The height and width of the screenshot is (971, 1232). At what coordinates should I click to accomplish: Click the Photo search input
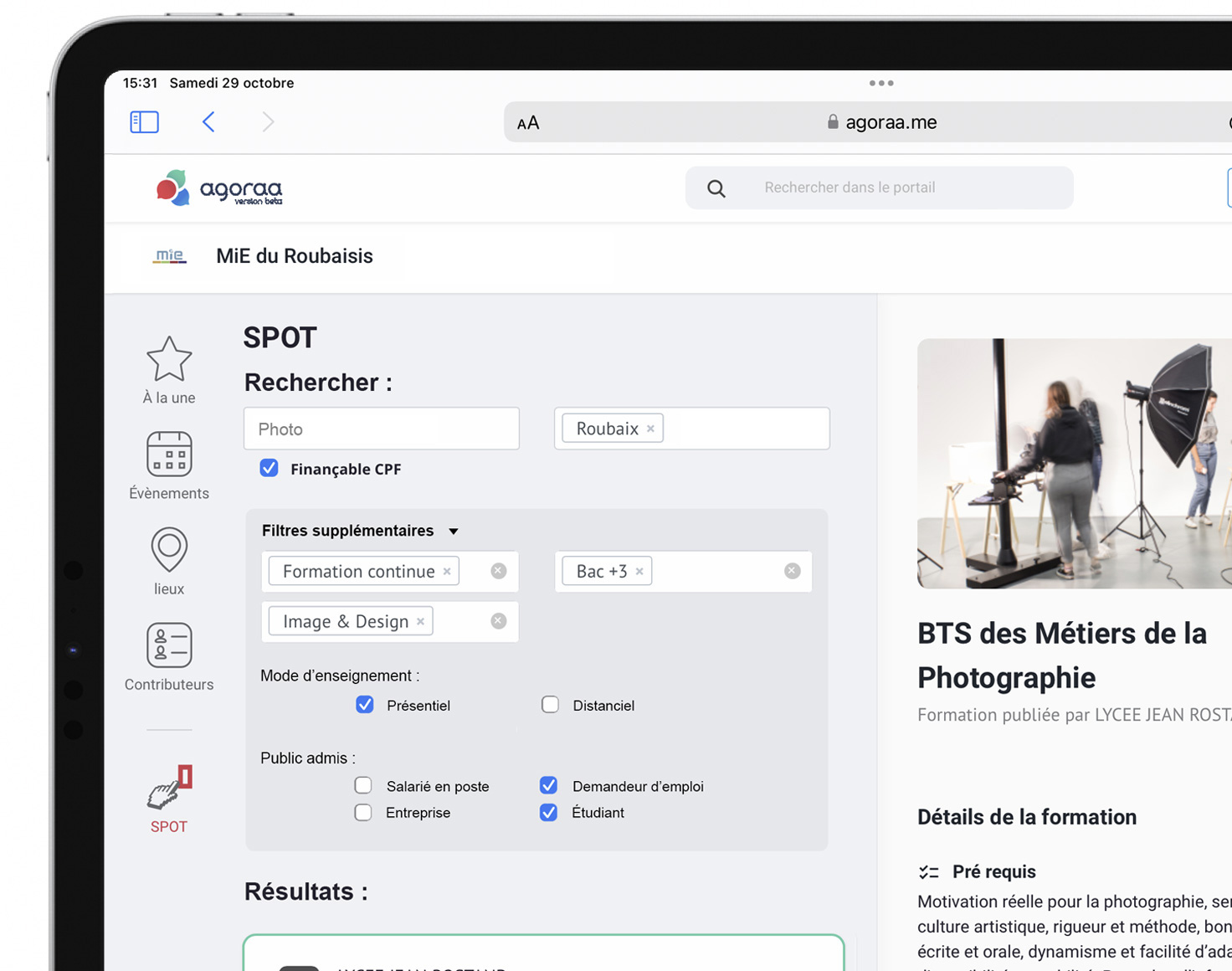point(382,429)
